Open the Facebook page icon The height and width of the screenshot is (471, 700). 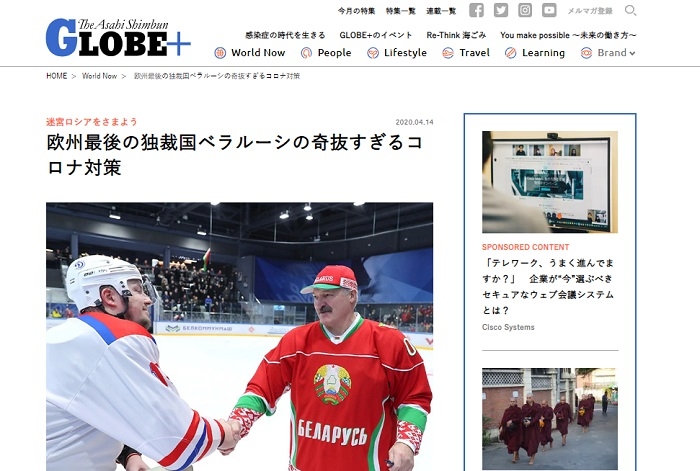(476, 10)
